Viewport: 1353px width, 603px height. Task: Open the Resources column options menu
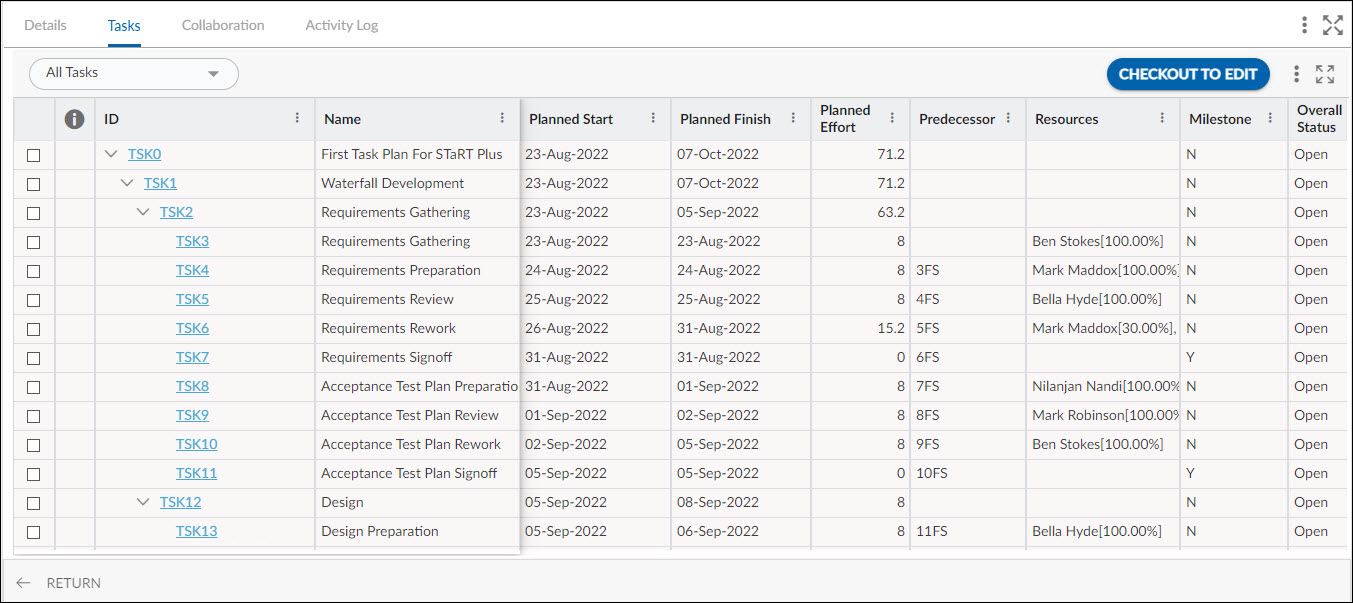1162,118
